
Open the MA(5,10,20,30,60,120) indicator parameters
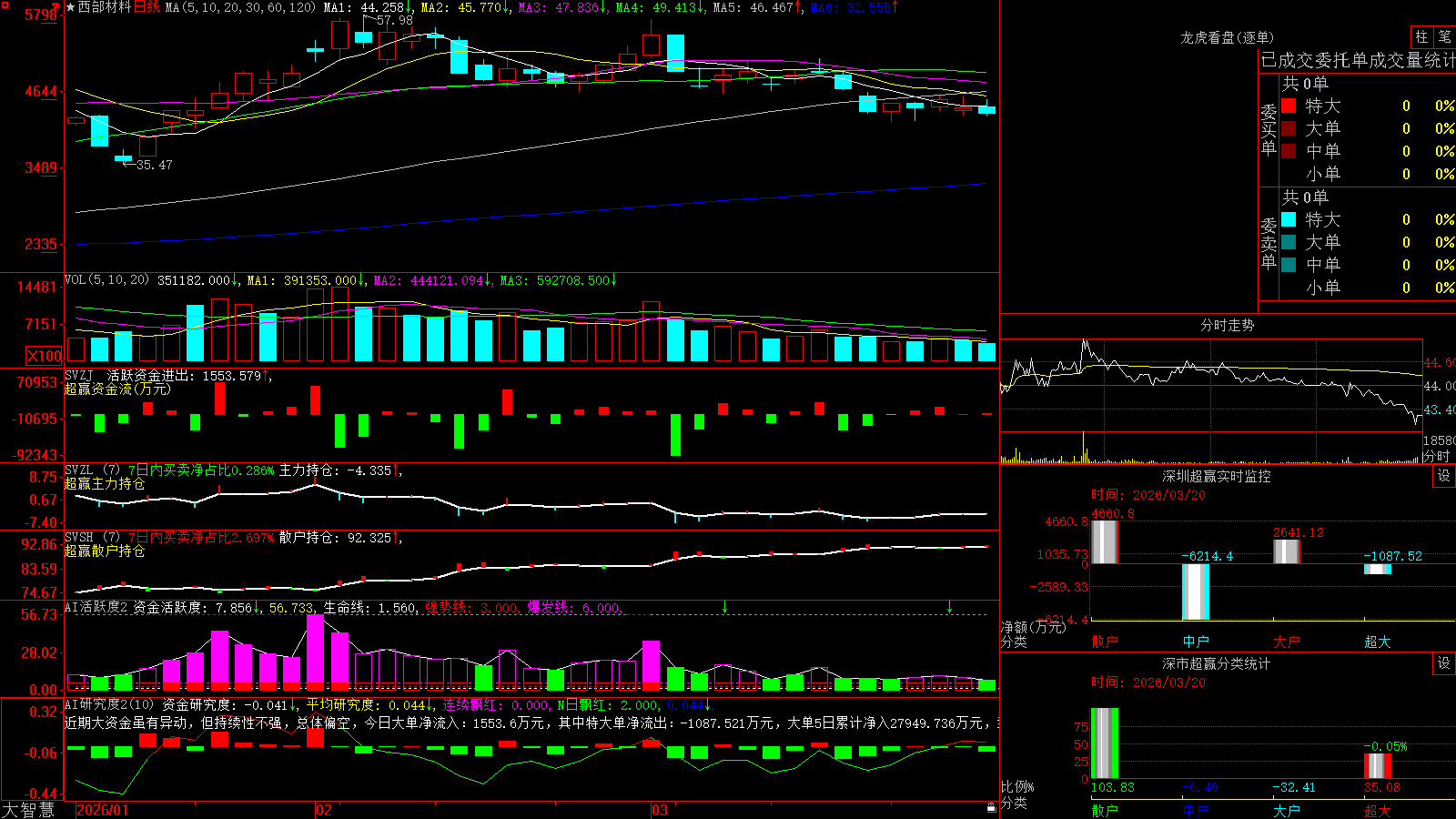(240, 7)
